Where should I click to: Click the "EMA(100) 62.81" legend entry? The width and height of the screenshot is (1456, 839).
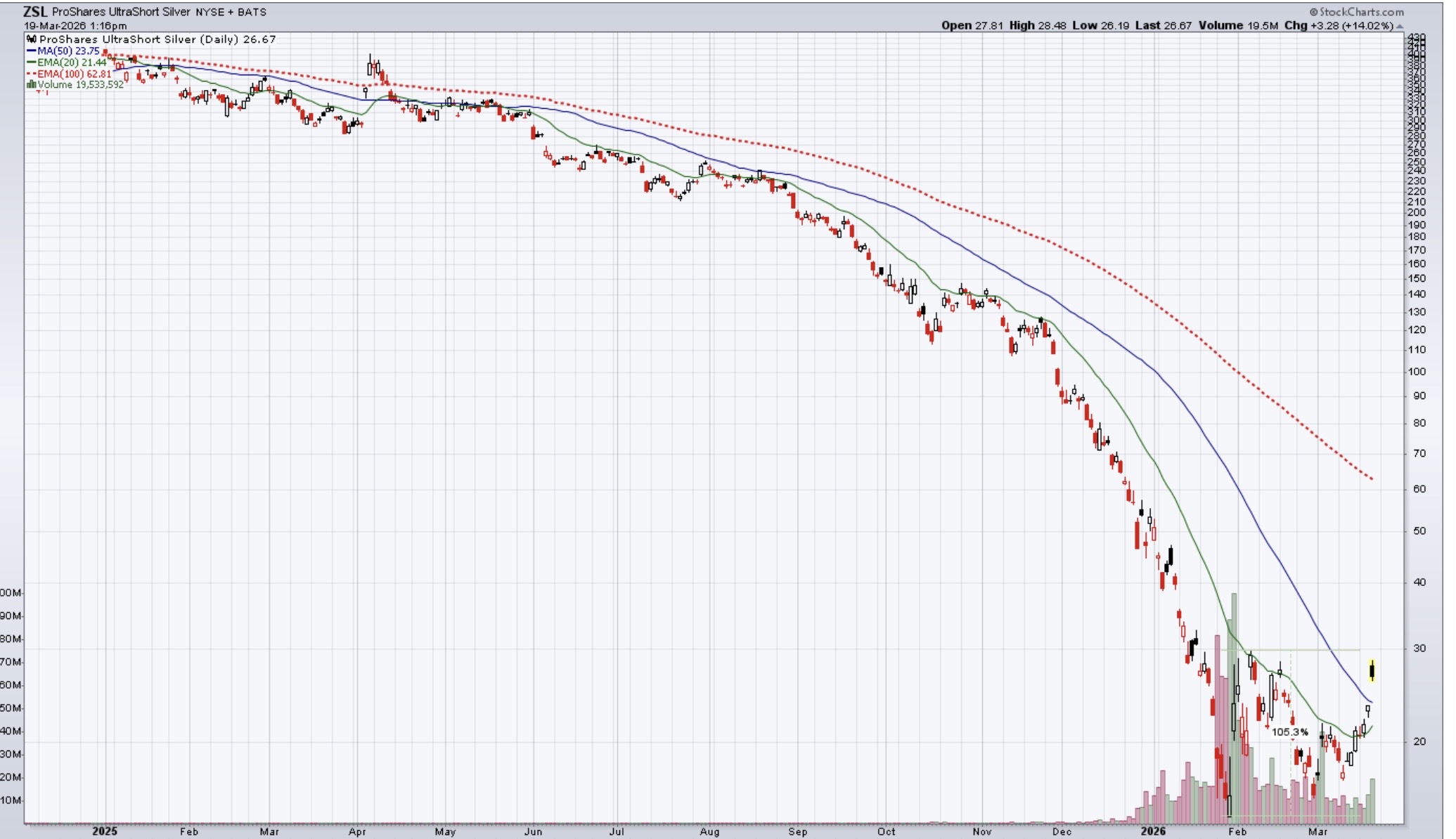point(75,74)
